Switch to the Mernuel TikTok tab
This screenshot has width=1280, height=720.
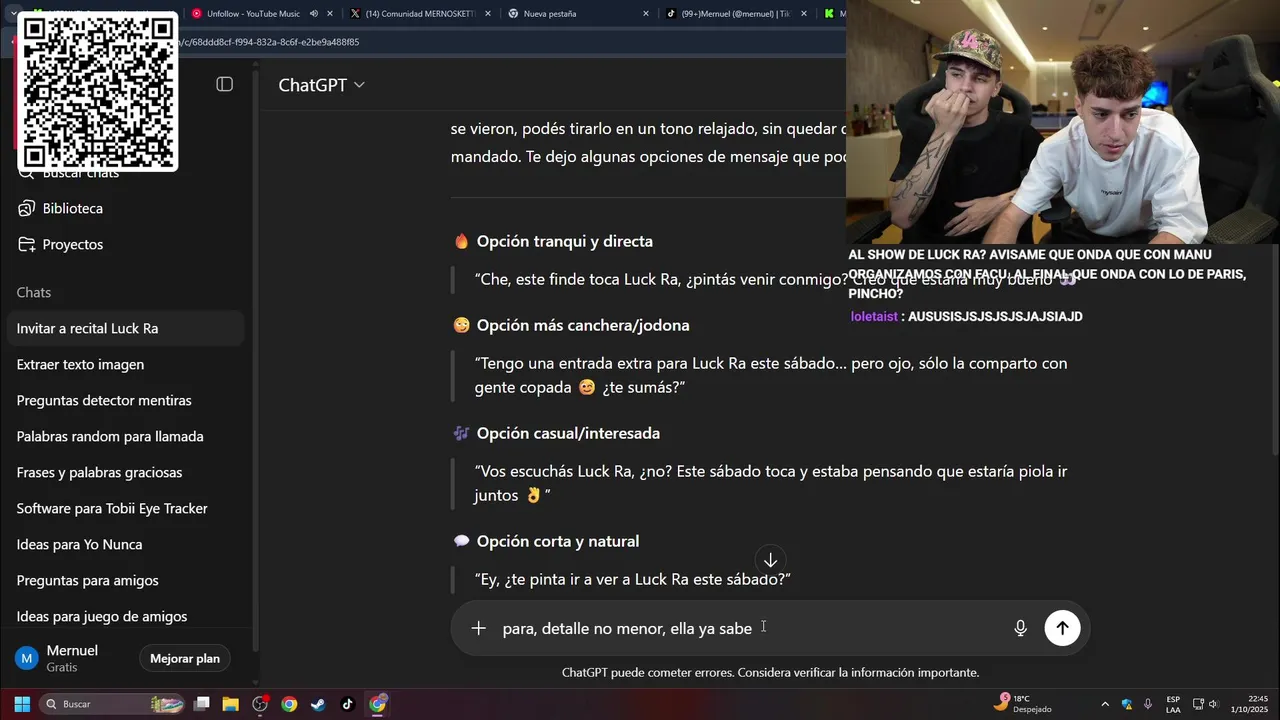click(x=735, y=14)
